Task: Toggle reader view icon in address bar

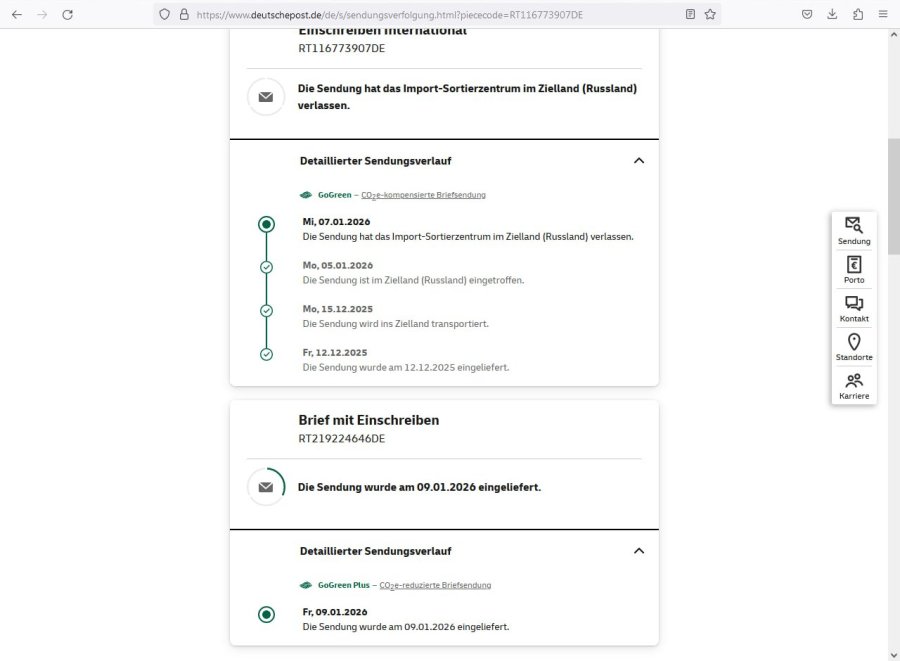Action: [x=690, y=15]
